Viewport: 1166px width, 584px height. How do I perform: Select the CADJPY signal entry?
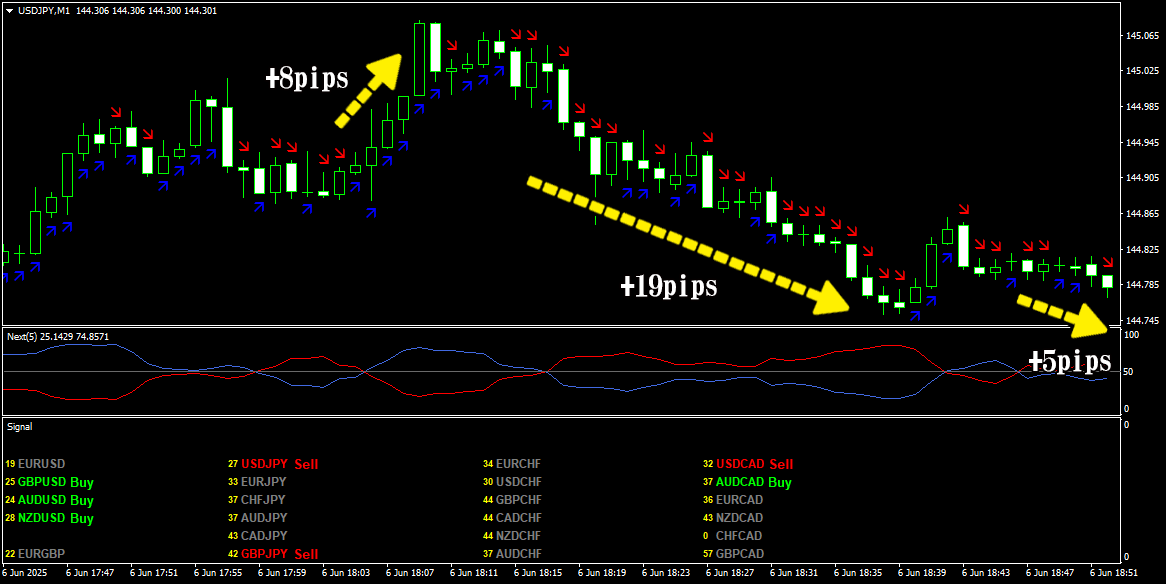pyautogui.click(x=257, y=536)
